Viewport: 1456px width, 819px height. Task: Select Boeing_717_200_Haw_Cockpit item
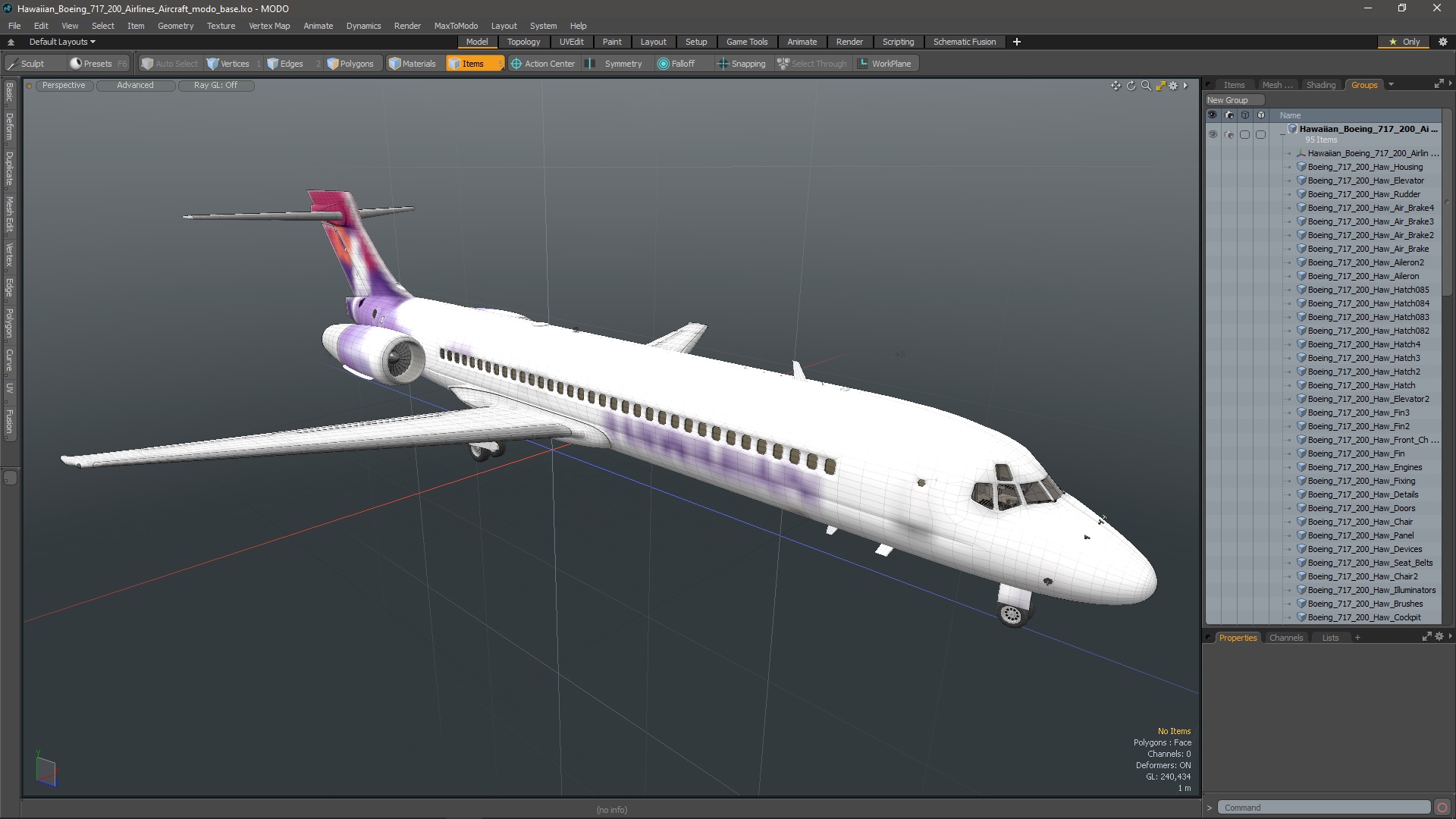(x=1364, y=617)
